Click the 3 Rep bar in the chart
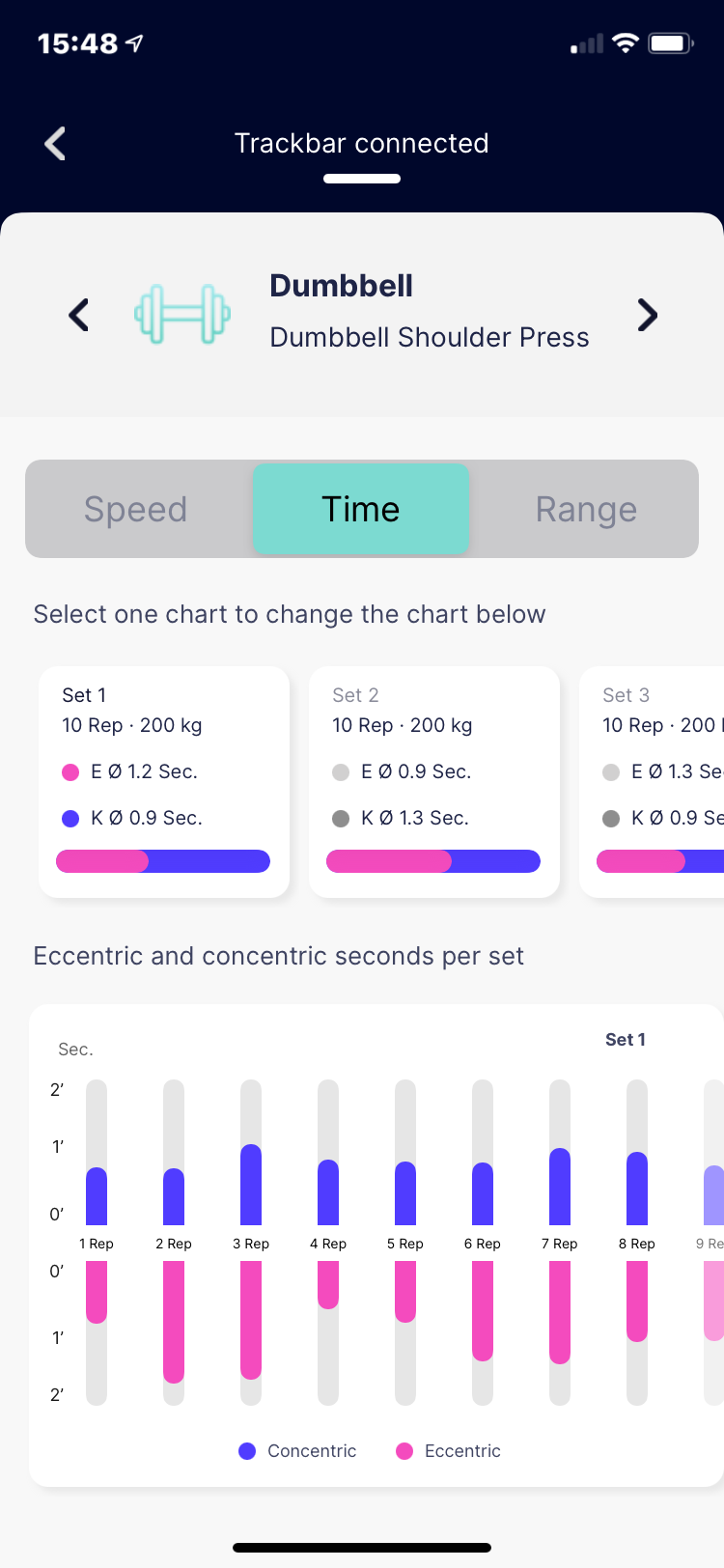 pyautogui.click(x=251, y=1244)
